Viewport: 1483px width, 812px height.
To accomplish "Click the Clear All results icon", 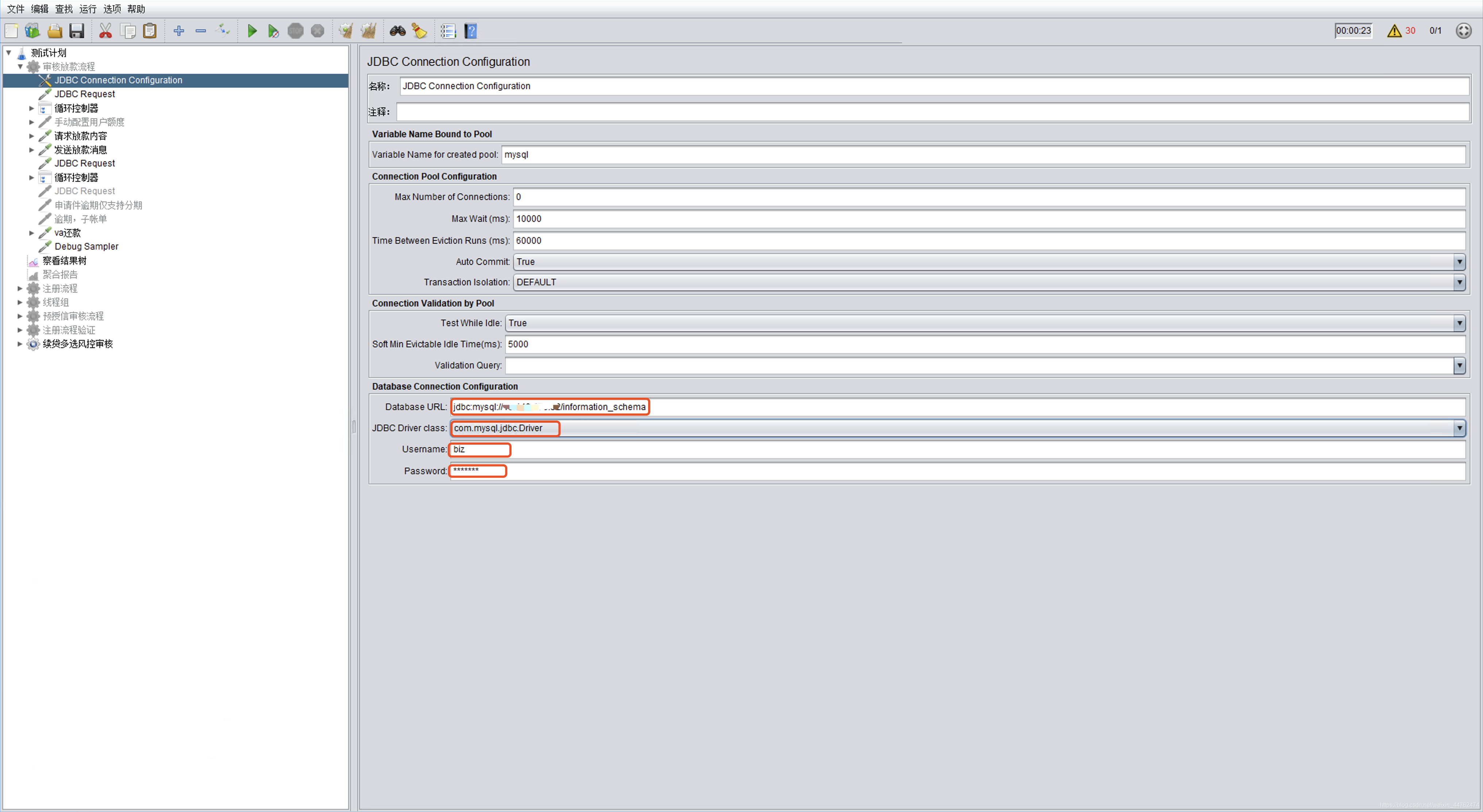I will pos(369,31).
